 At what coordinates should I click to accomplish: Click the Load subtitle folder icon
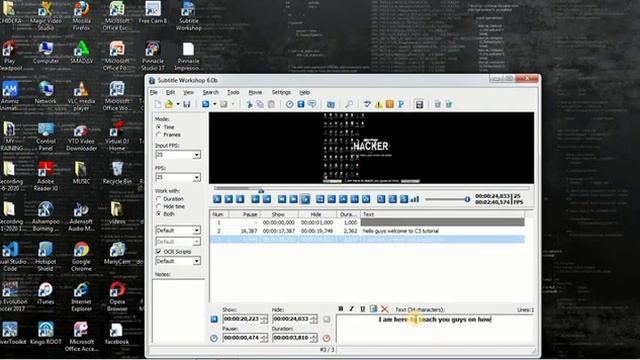click(169, 104)
